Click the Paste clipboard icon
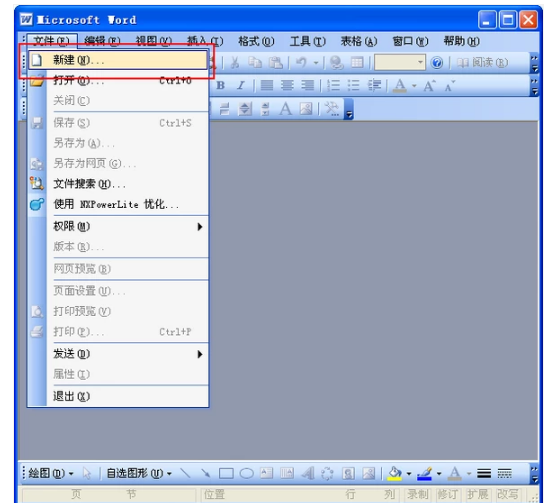Screen dimensions: 547x503 (x=276, y=62)
